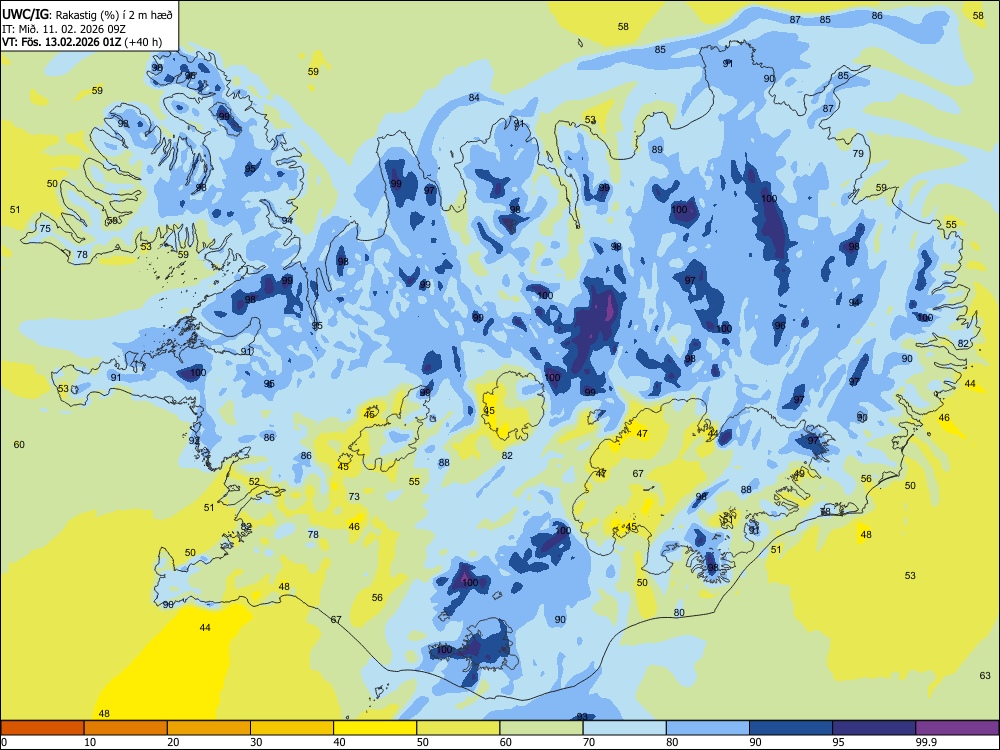Click the 80–90 medium blue legend swatch
The image size is (1000, 750).
tap(707, 728)
